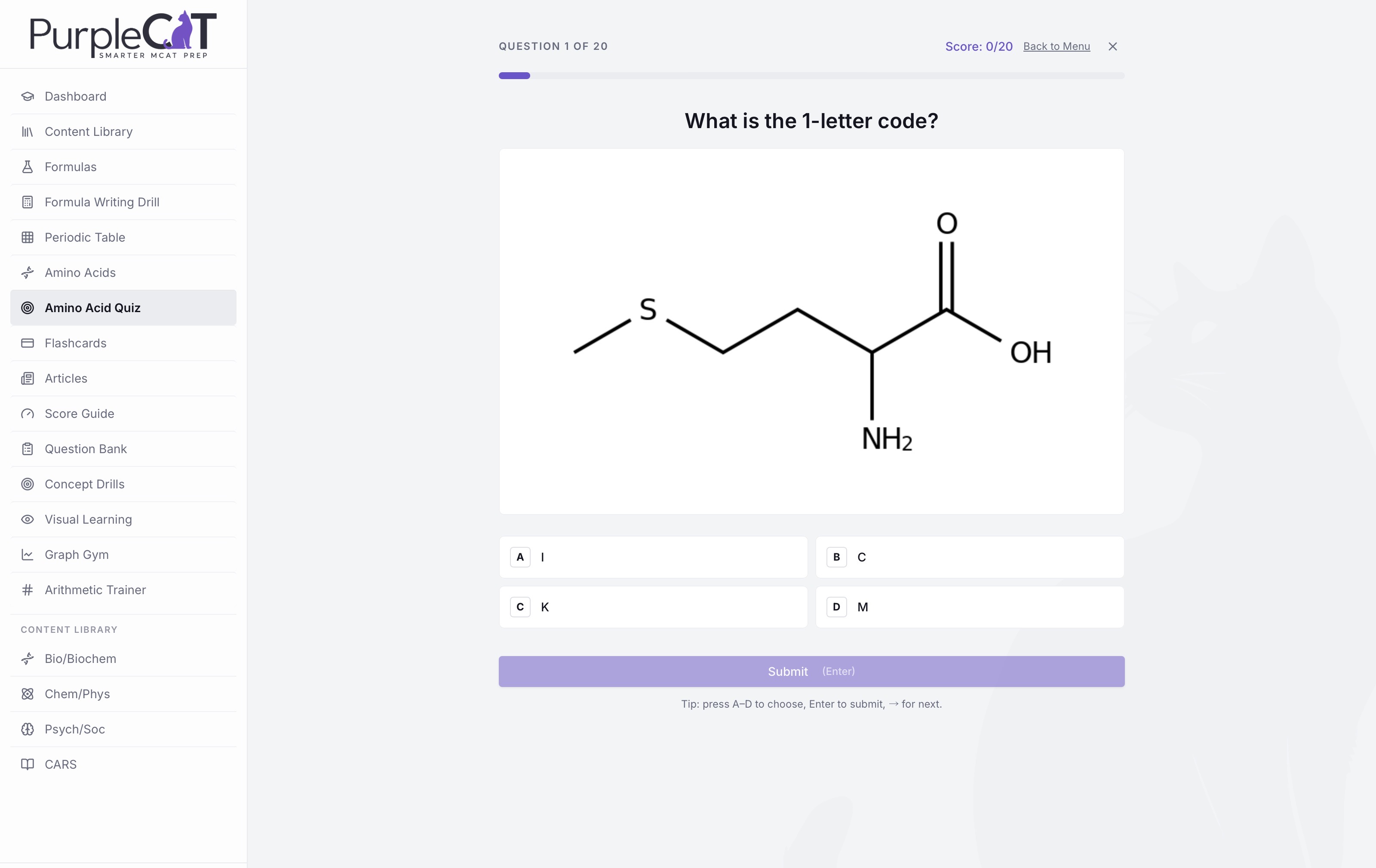Screen dimensions: 1376x868
Task: Click the Periodic Table grid icon
Action: click(x=28, y=237)
